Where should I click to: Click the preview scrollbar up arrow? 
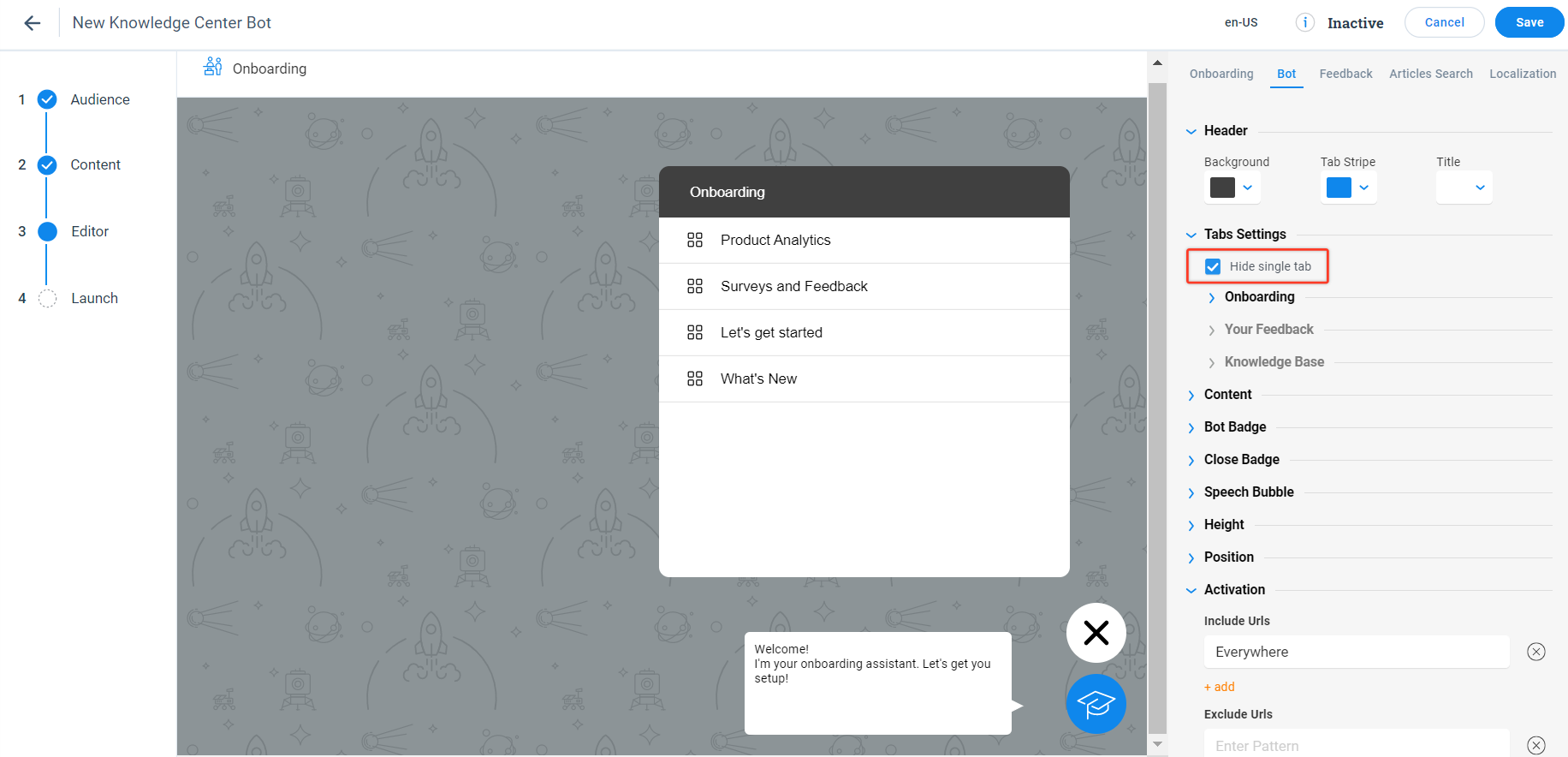click(1157, 63)
